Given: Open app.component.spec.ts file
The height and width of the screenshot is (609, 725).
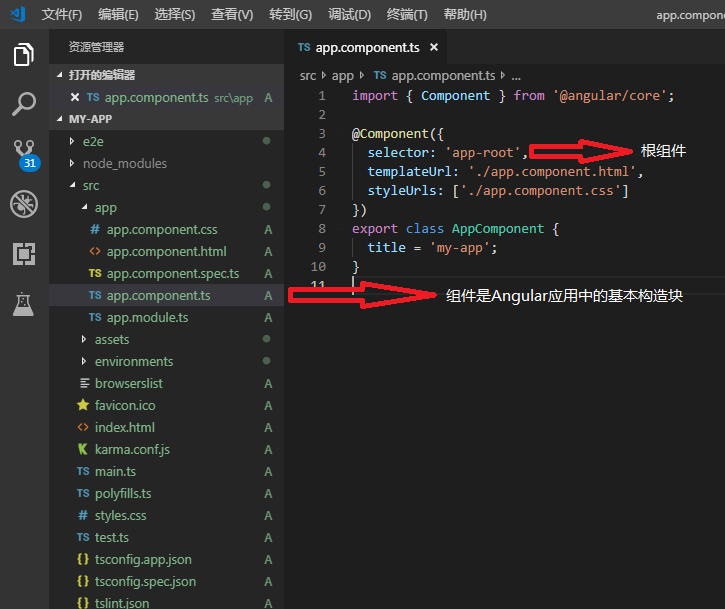Looking at the screenshot, I should coord(166,273).
